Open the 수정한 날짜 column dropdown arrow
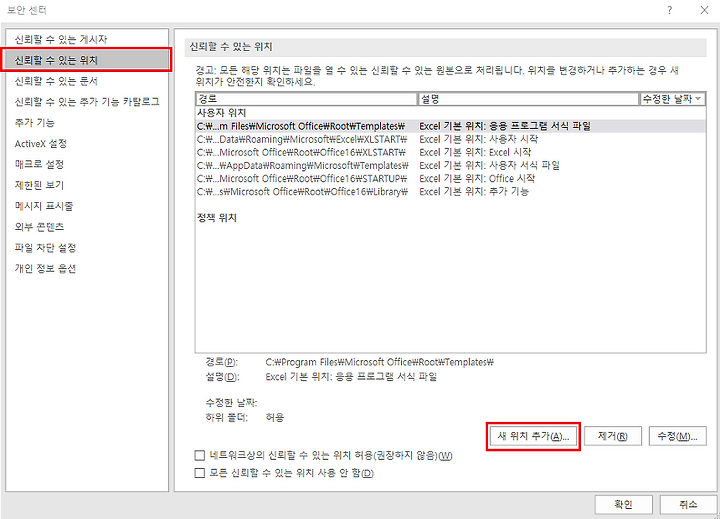The width and height of the screenshot is (720, 519). (698, 99)
